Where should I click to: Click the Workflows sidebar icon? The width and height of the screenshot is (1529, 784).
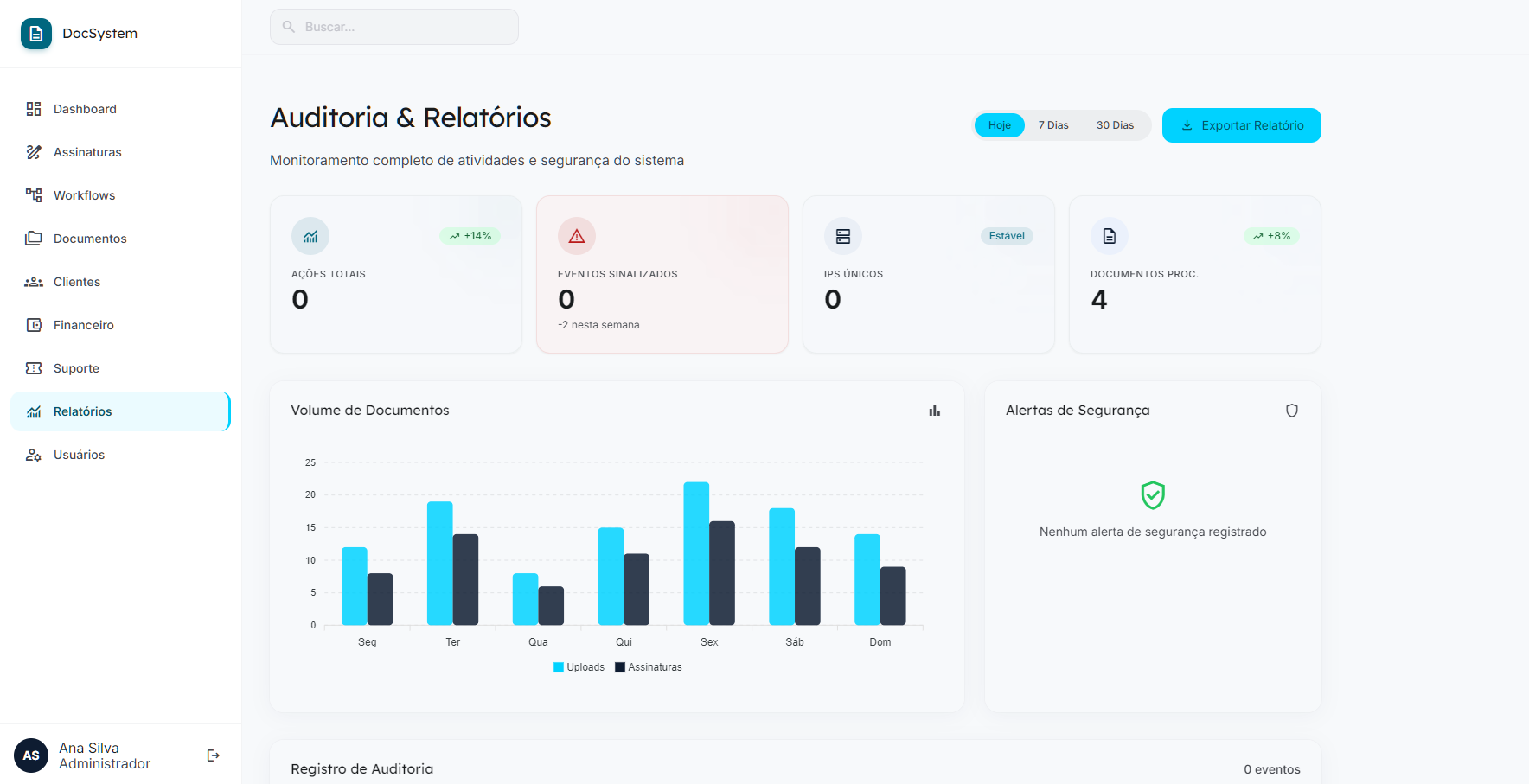(34, 195)
